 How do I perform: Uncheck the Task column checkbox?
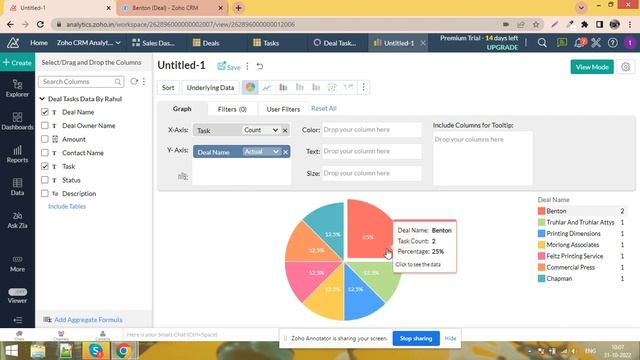point(45,166)
